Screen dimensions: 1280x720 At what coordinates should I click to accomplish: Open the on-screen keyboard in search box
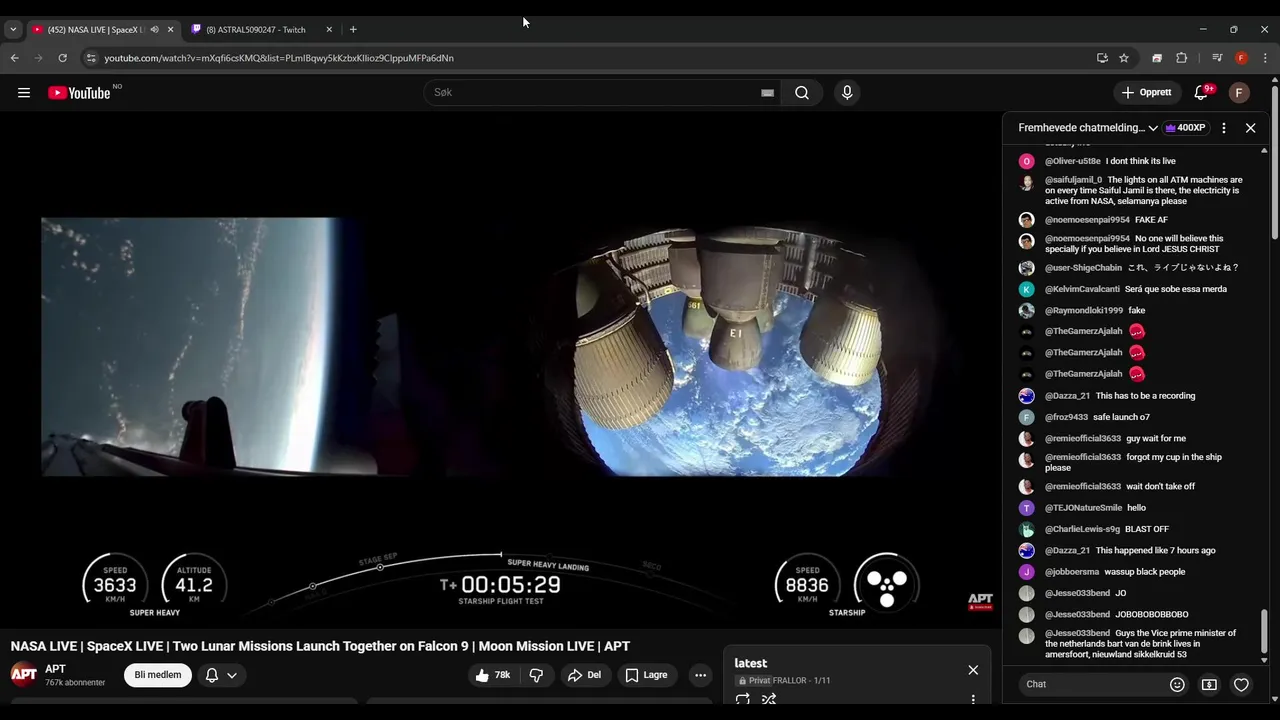767,93
